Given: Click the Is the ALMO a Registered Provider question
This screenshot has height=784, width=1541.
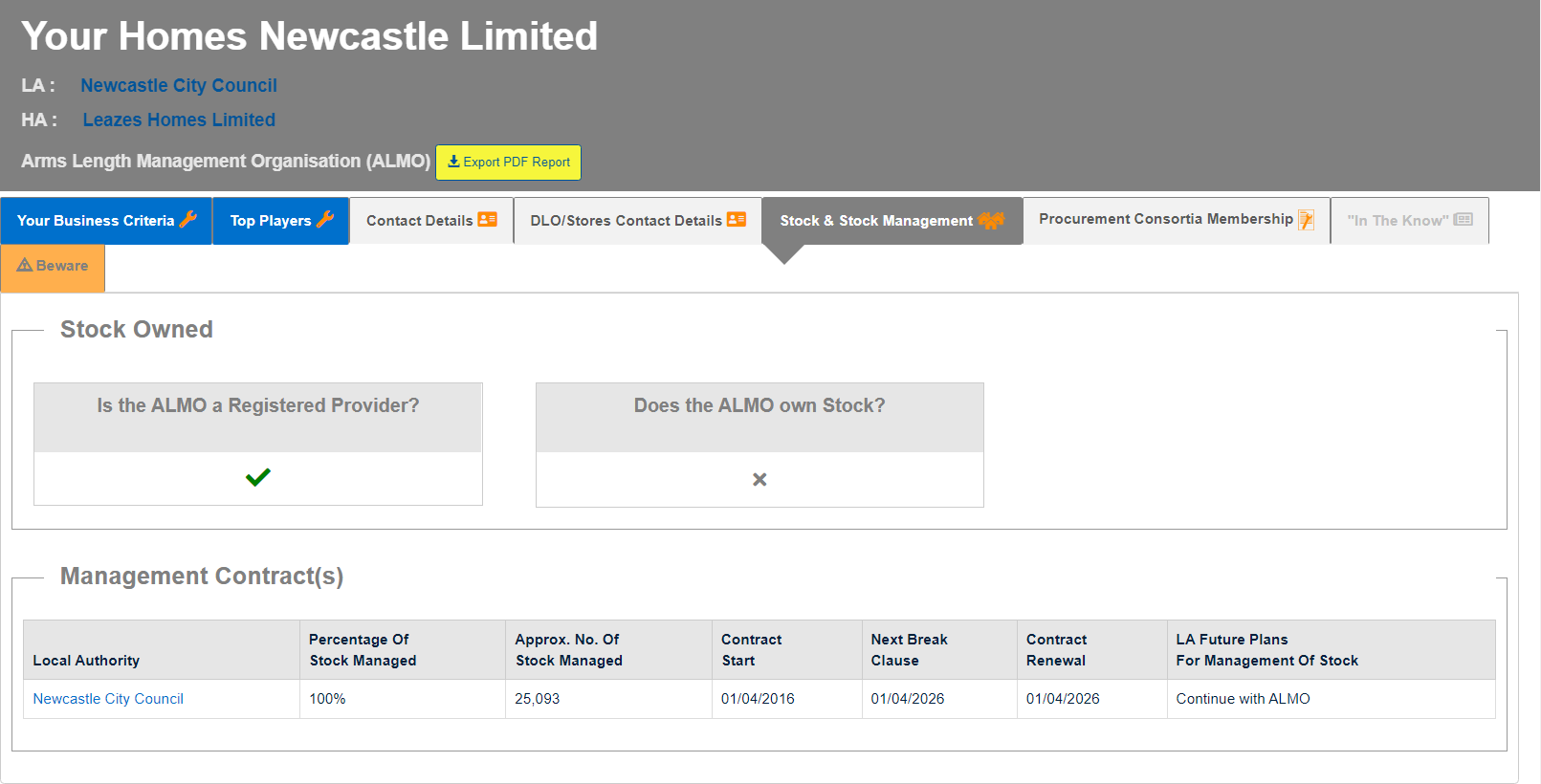Looking at the screenshot, I should tap(258, 405).
